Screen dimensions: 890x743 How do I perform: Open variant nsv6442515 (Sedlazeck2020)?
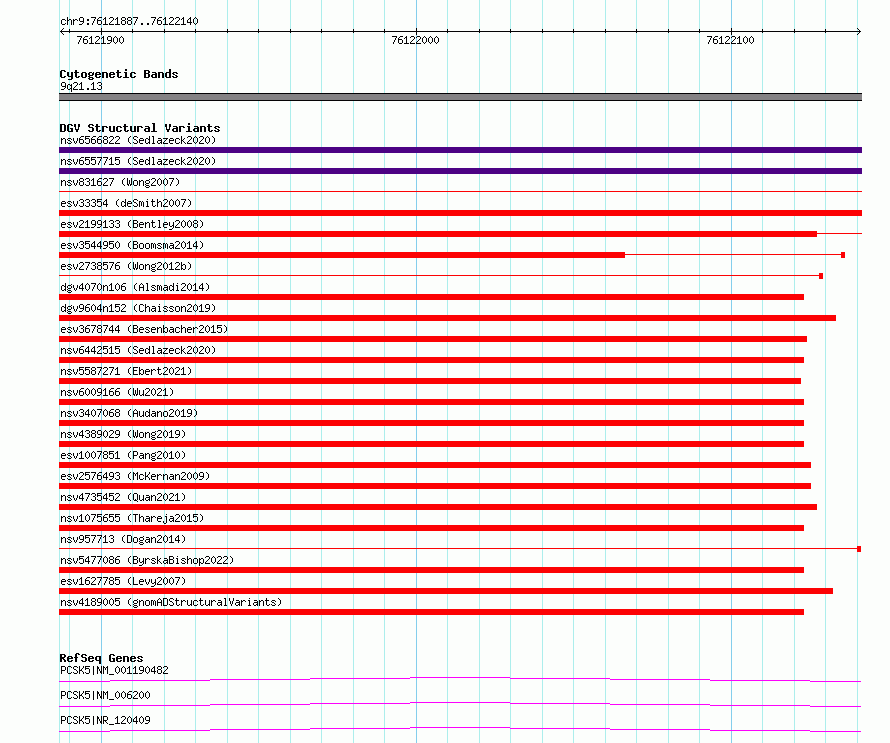coord(138,350)
